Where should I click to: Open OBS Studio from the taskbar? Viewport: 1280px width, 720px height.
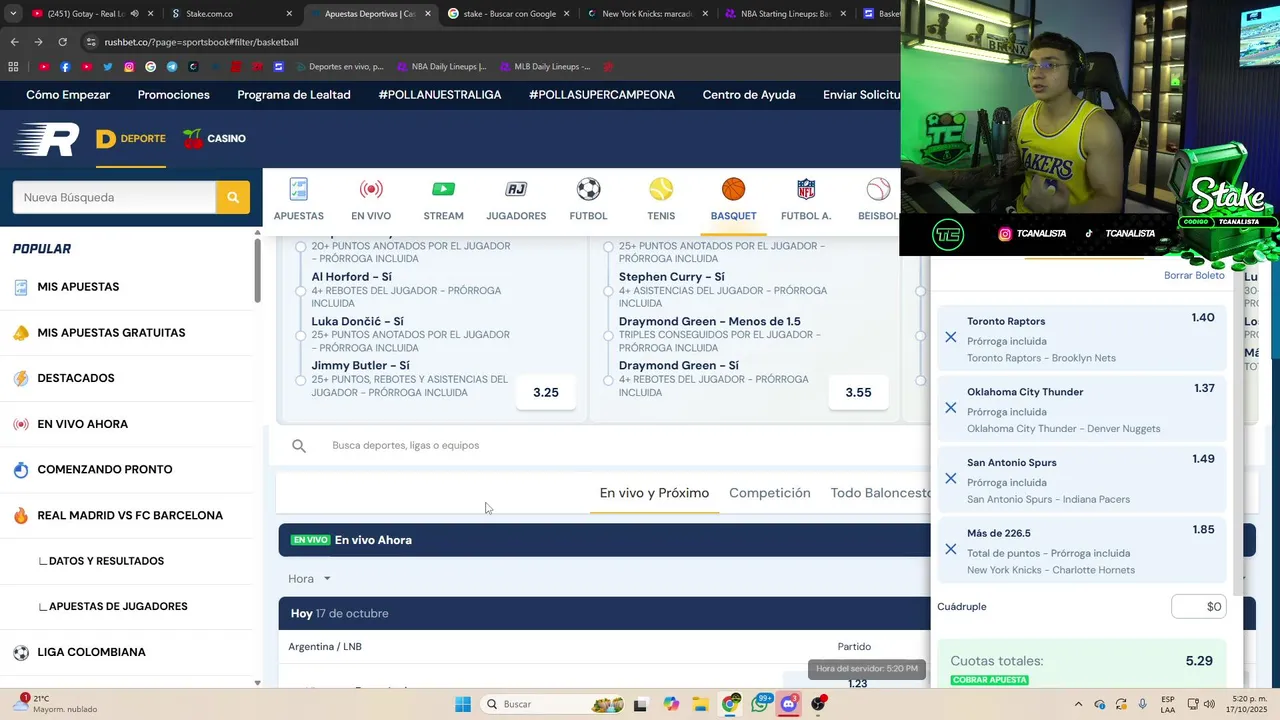coord(818,704)
